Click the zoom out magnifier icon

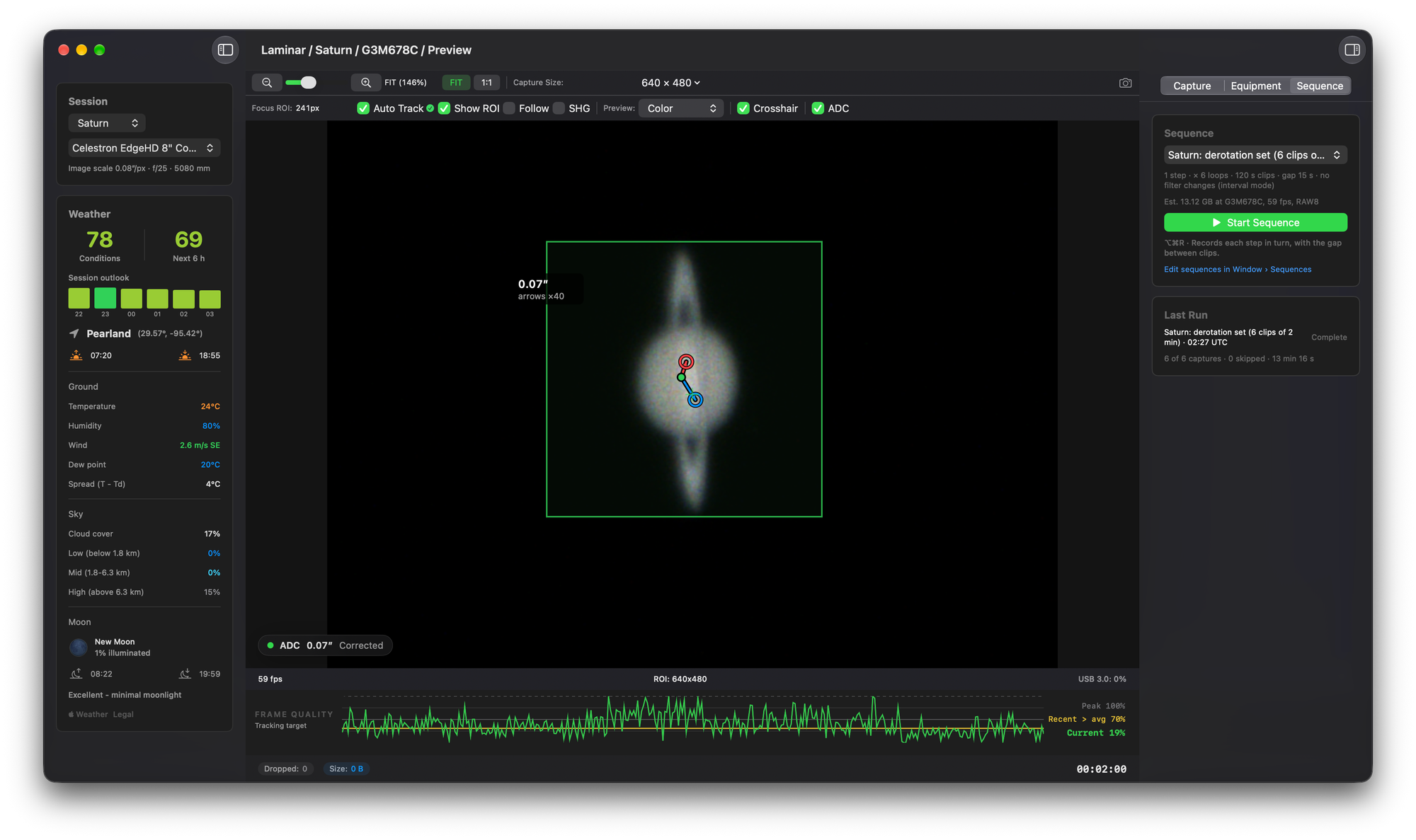pyautogui.click(x=267, y=83)
